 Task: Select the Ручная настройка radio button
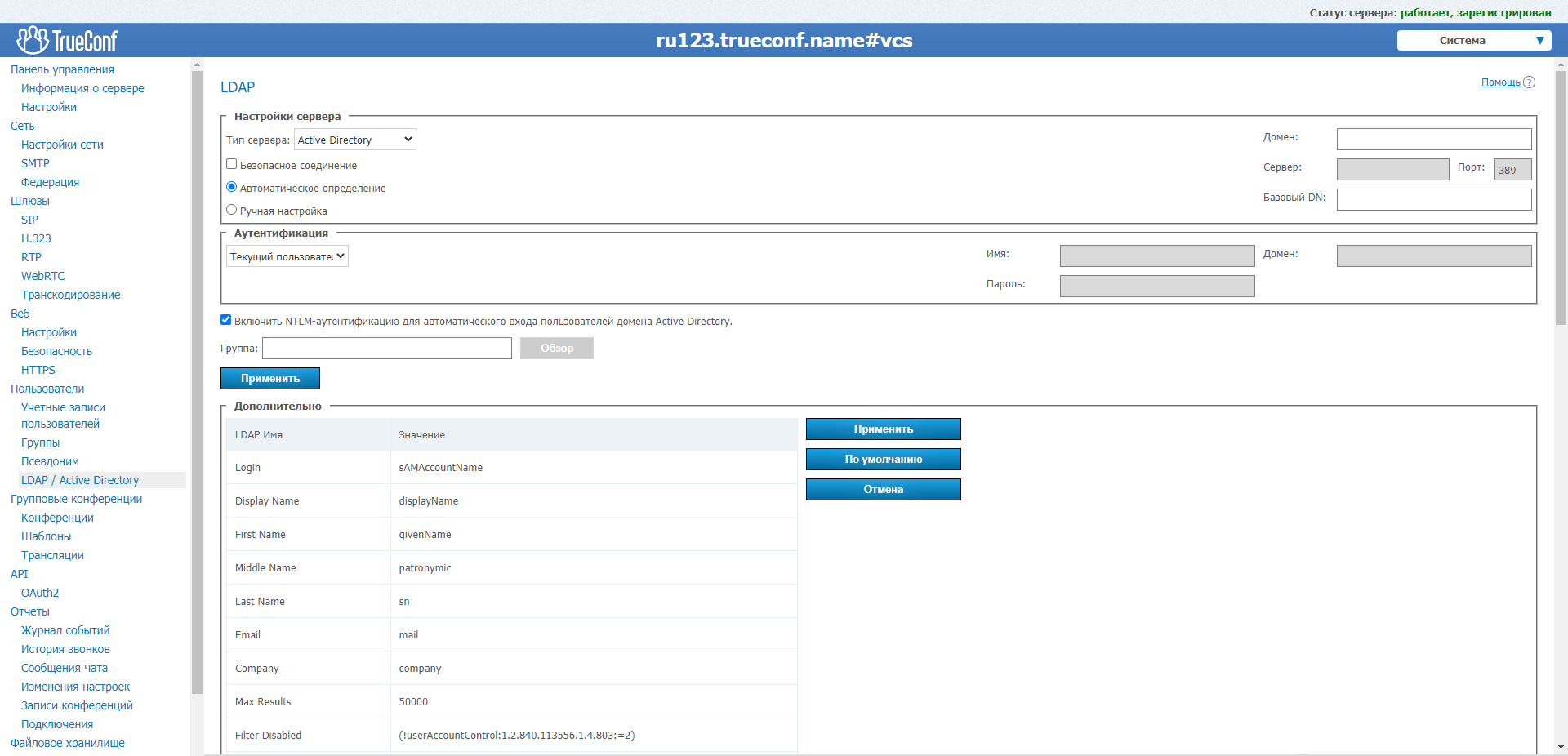click(x=232, y=210)
